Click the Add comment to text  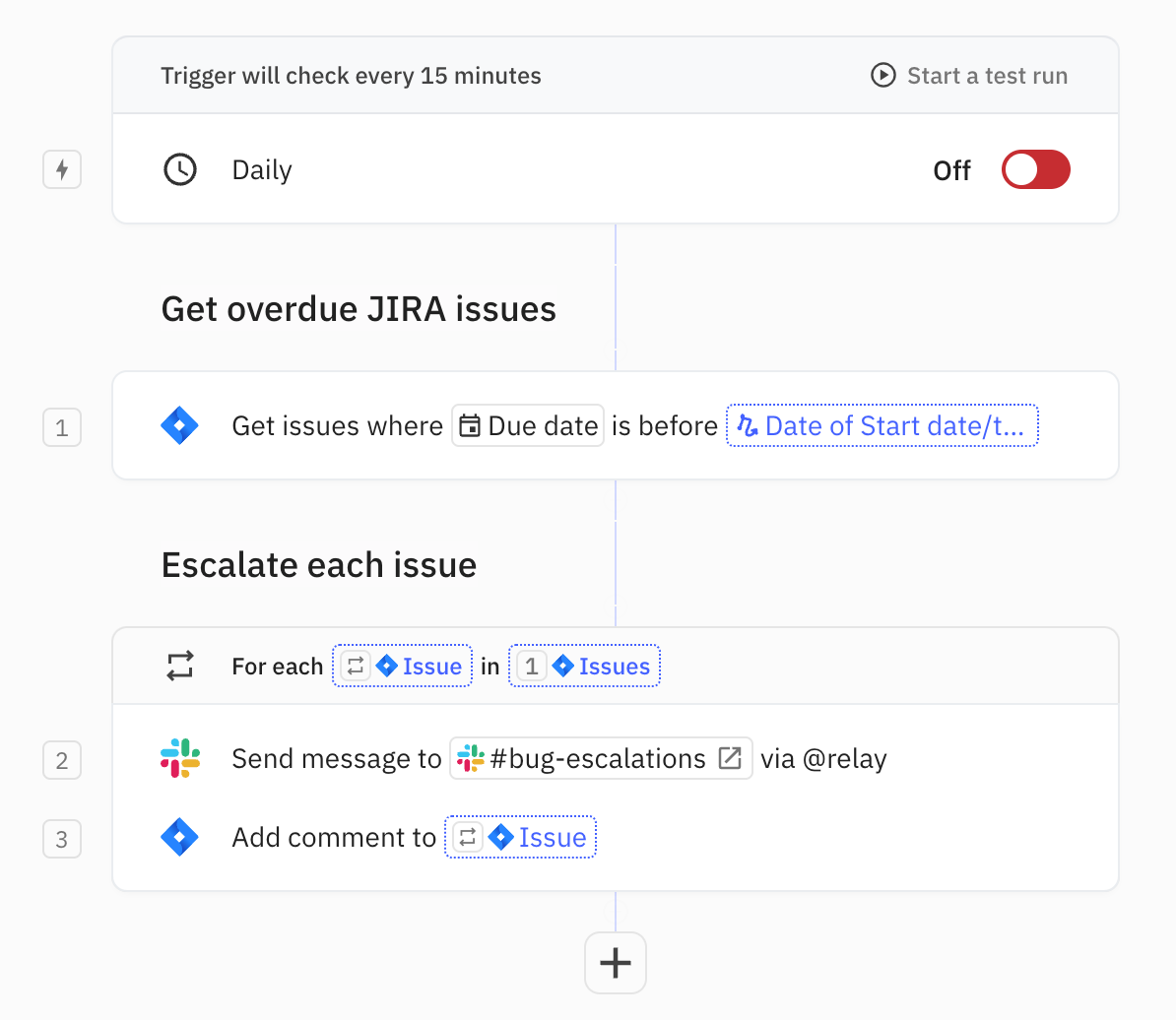tap(334, 837)
